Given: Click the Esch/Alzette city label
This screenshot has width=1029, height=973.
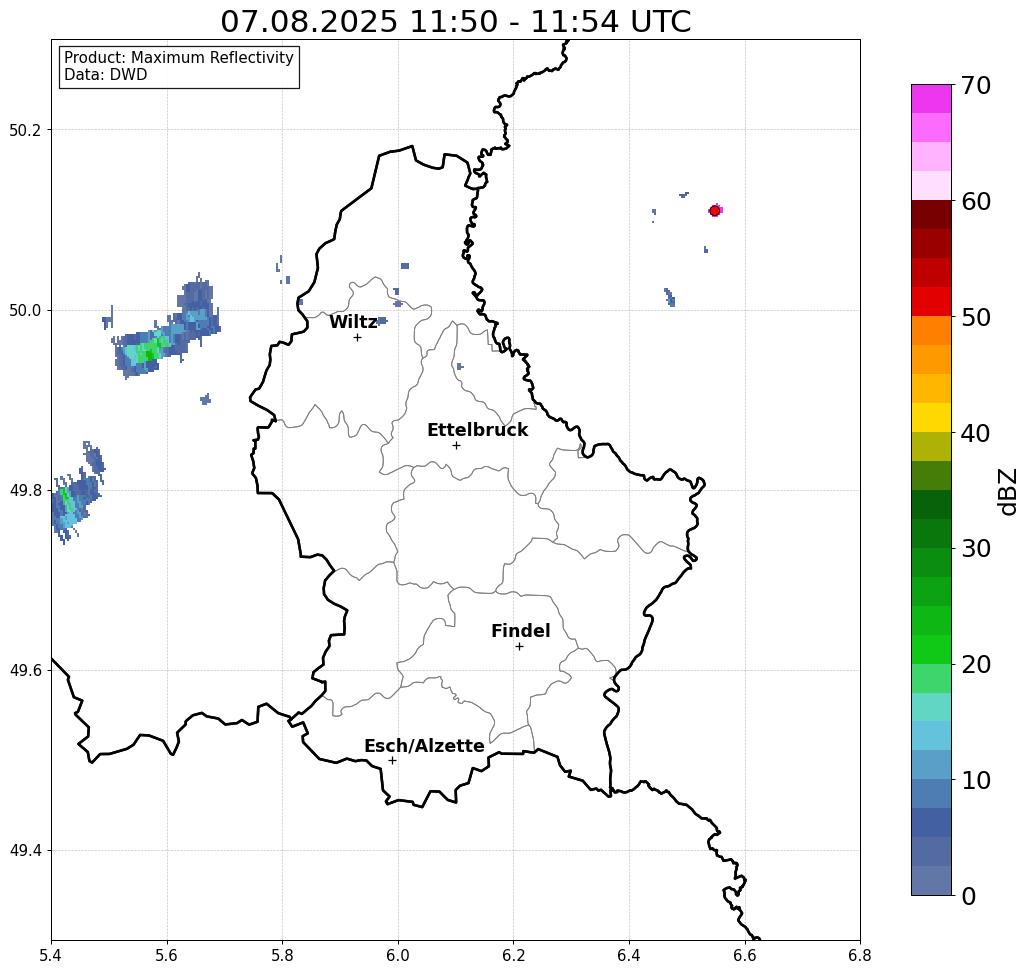Looking at the screenshot, I should click(x=424, y=745).
